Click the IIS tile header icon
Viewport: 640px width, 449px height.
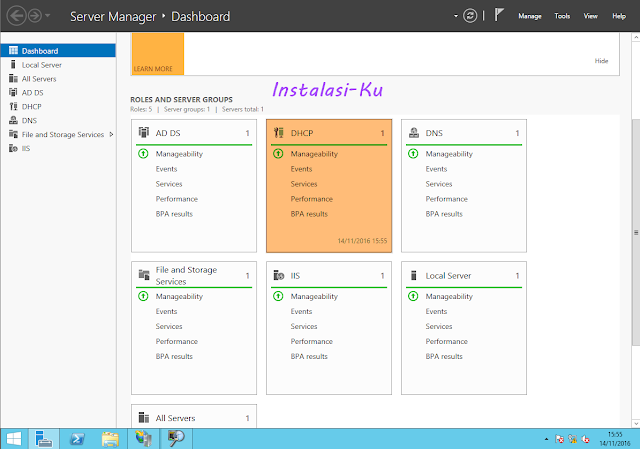tap(279, 275)
